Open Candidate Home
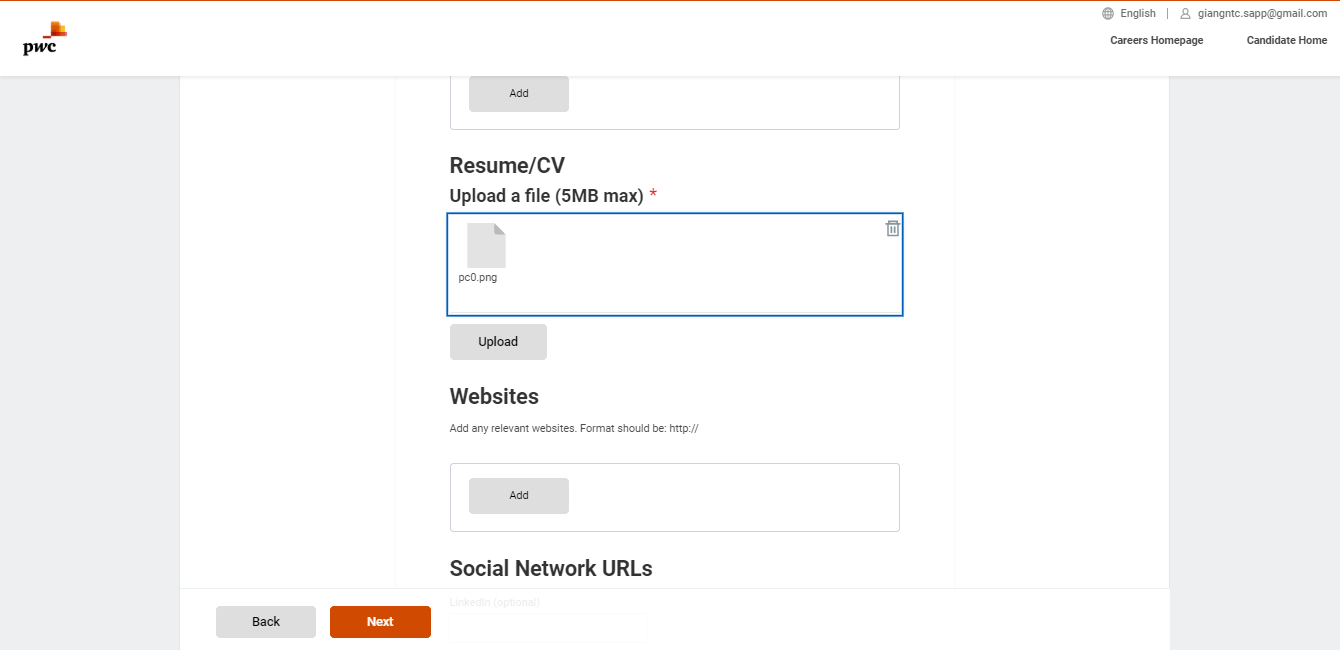 coord(1286,40)
